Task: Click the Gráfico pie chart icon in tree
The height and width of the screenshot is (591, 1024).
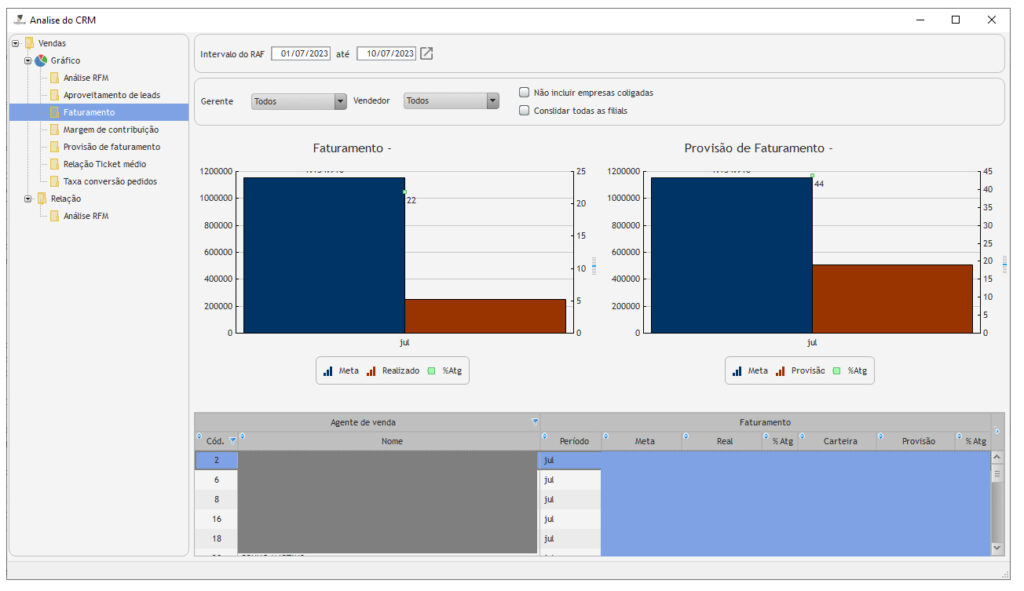Action: tap(41, 61)
